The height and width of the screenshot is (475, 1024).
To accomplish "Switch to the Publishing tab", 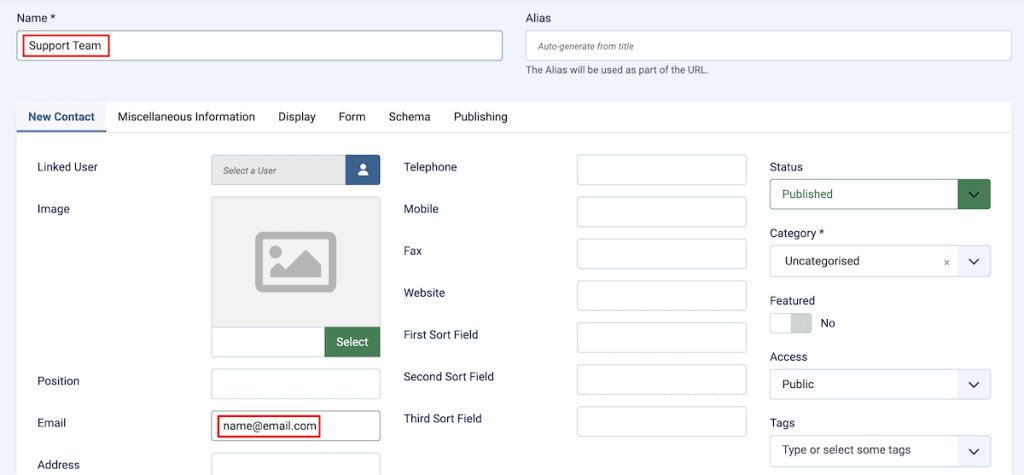I will [x=481, y=117].
